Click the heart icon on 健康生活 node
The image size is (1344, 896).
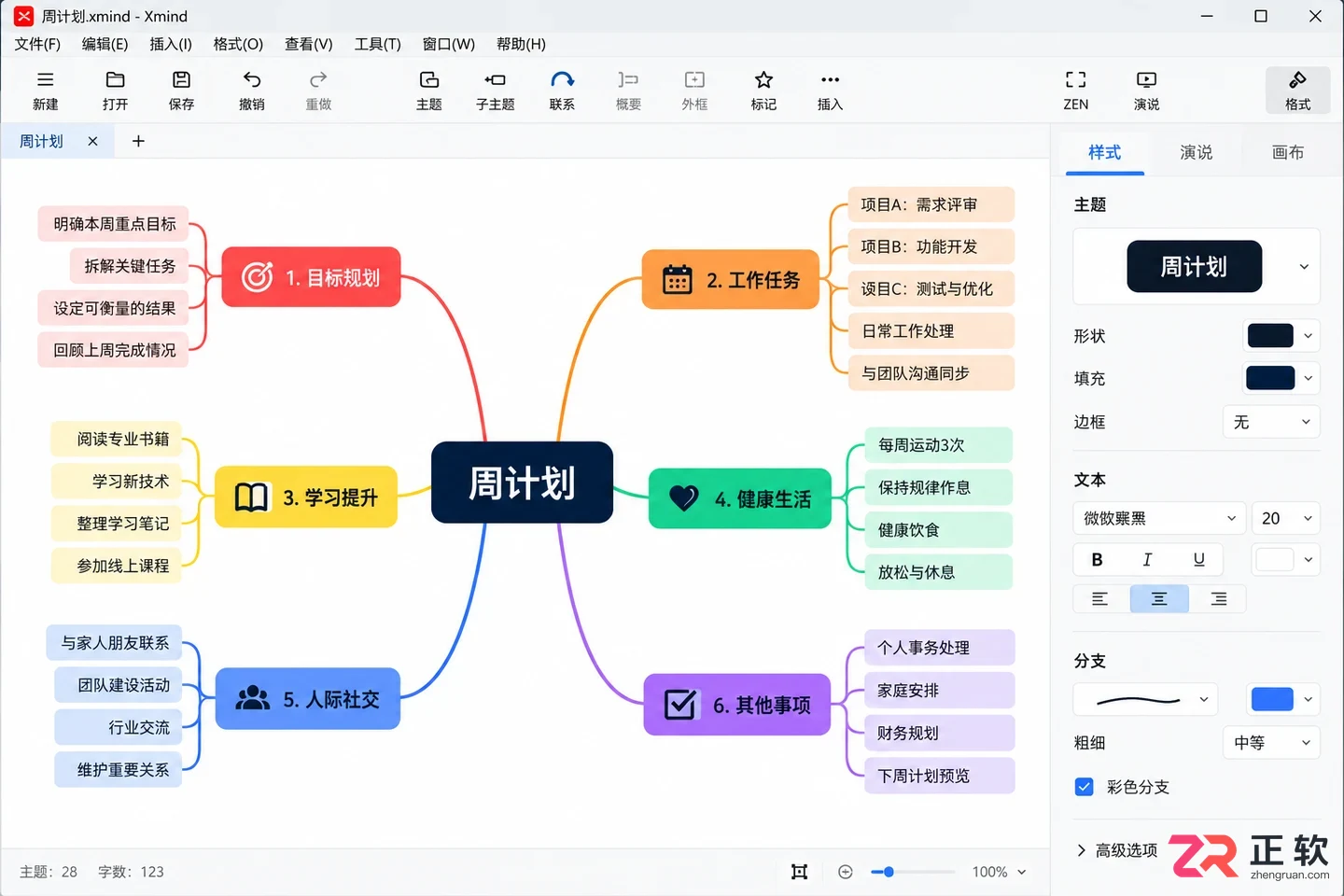pyautogui.click(x=683, y=498)
